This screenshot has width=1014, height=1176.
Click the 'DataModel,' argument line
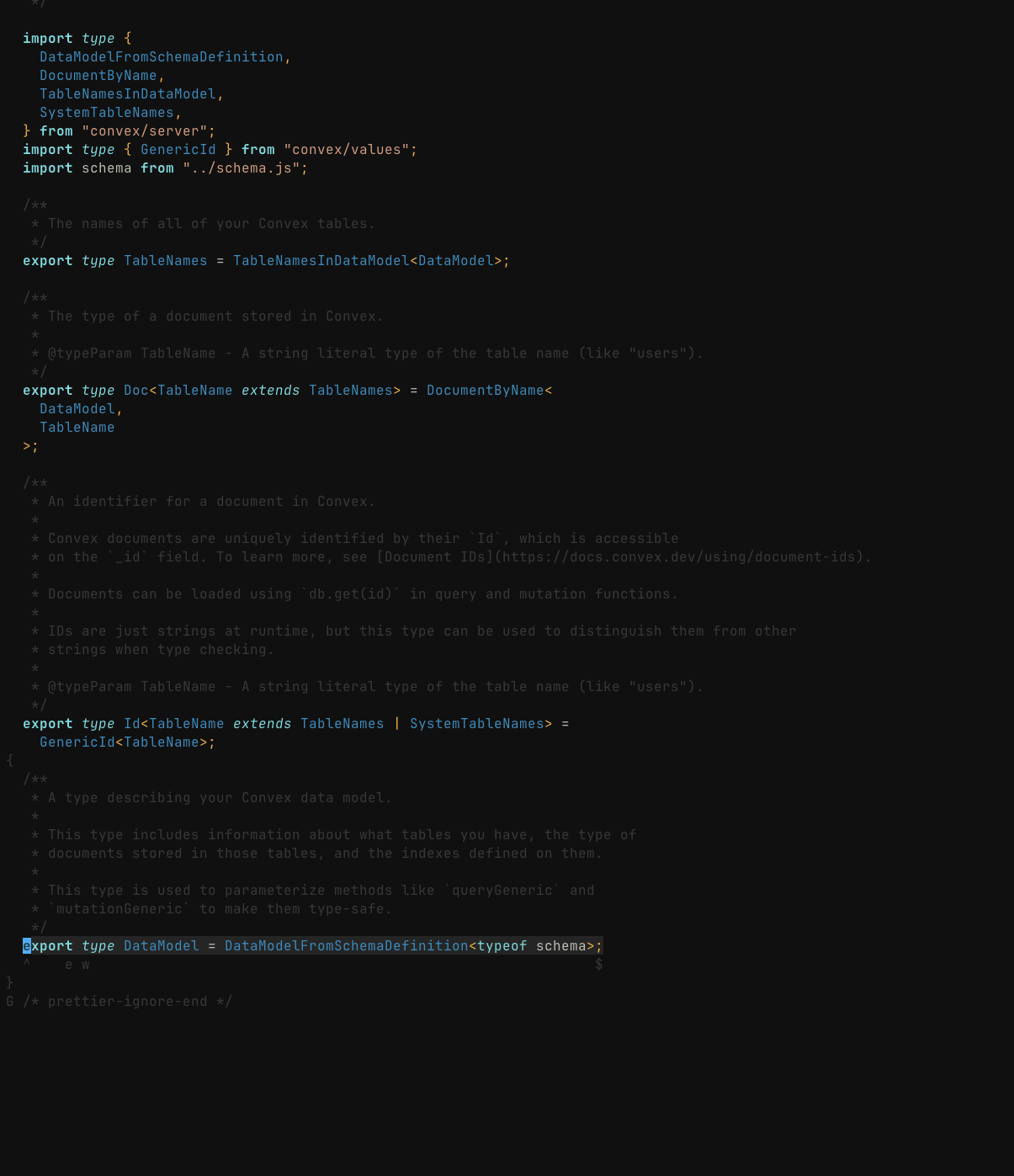pos(82,409)
